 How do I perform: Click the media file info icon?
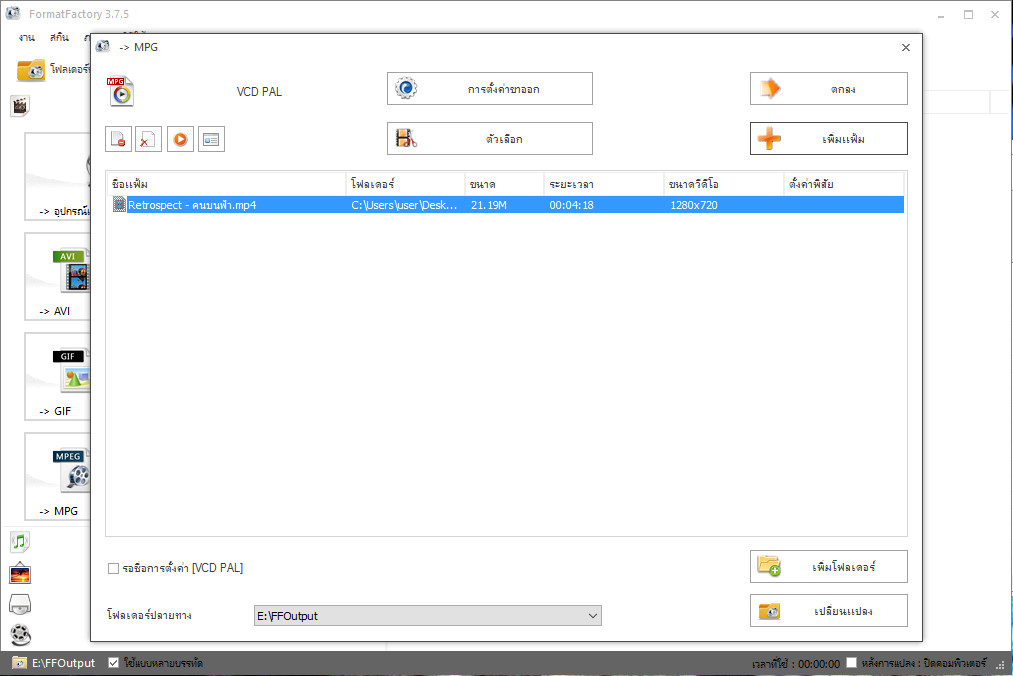click(x=211, y=139)
